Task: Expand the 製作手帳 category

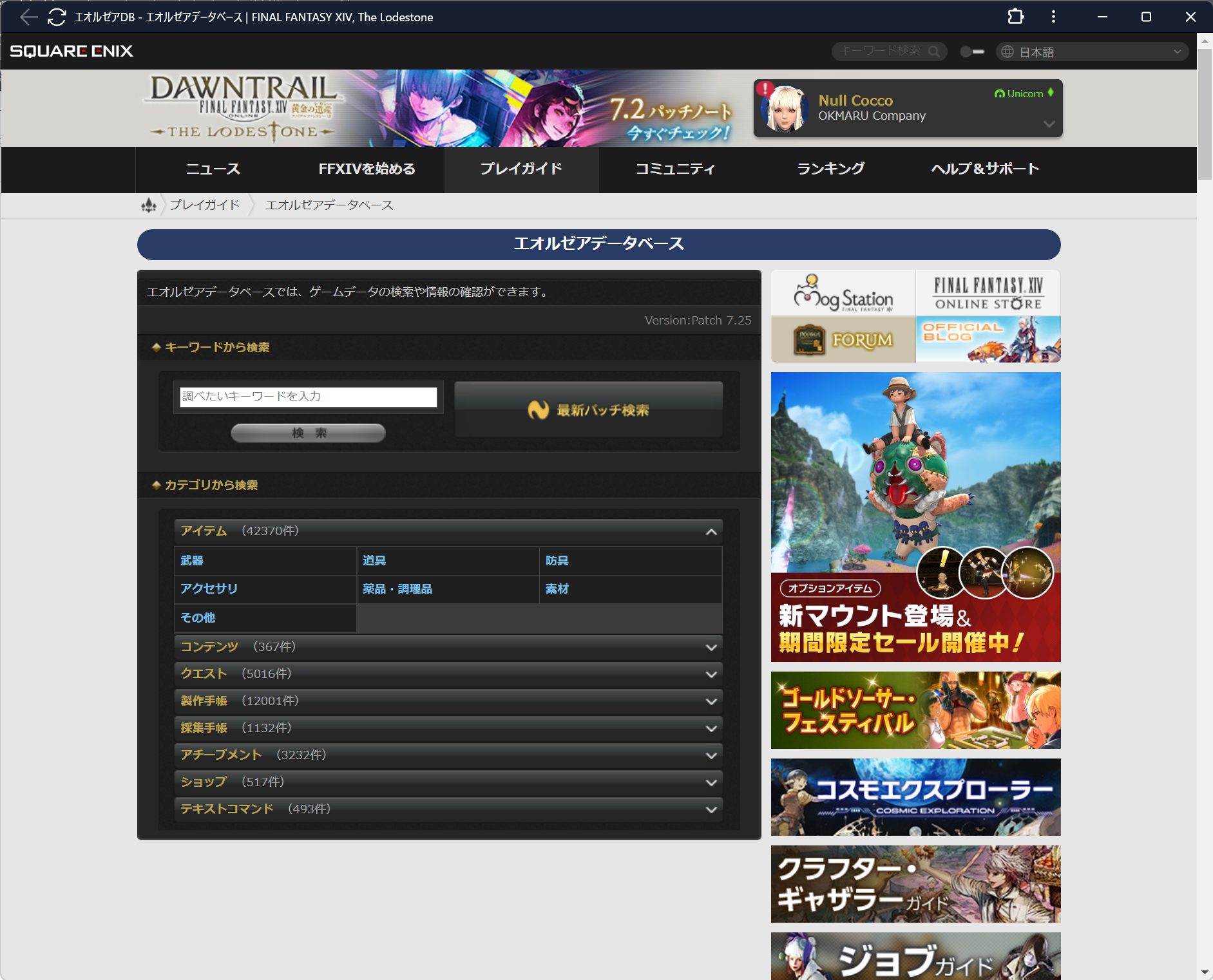Action: [448, 701]
